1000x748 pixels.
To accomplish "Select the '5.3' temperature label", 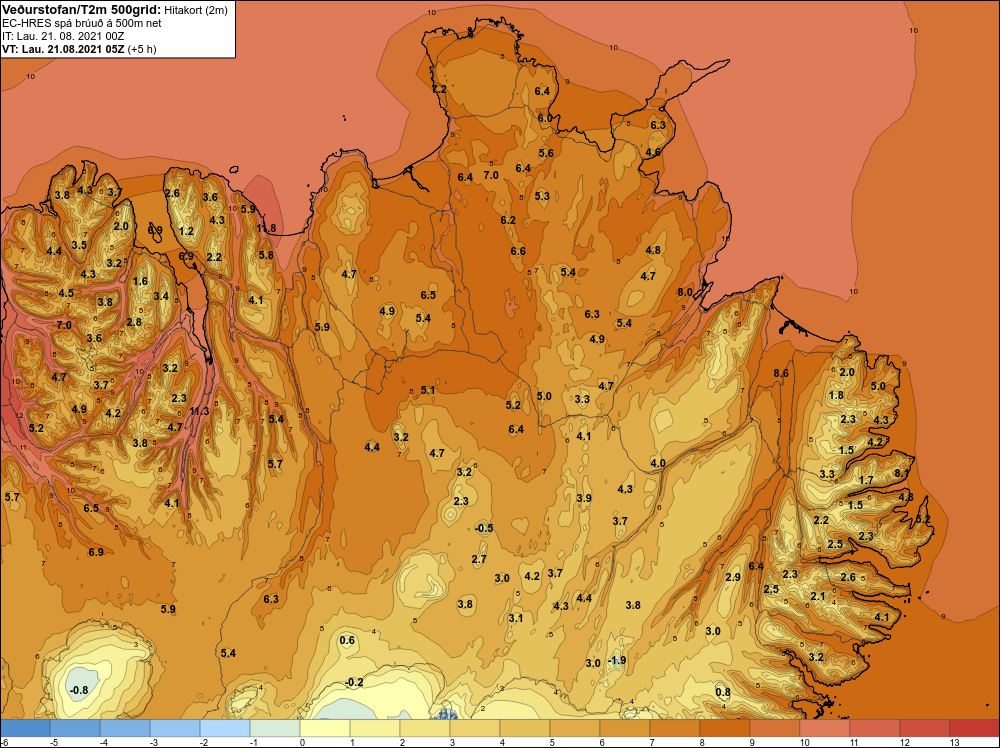I will coord(542,195).
